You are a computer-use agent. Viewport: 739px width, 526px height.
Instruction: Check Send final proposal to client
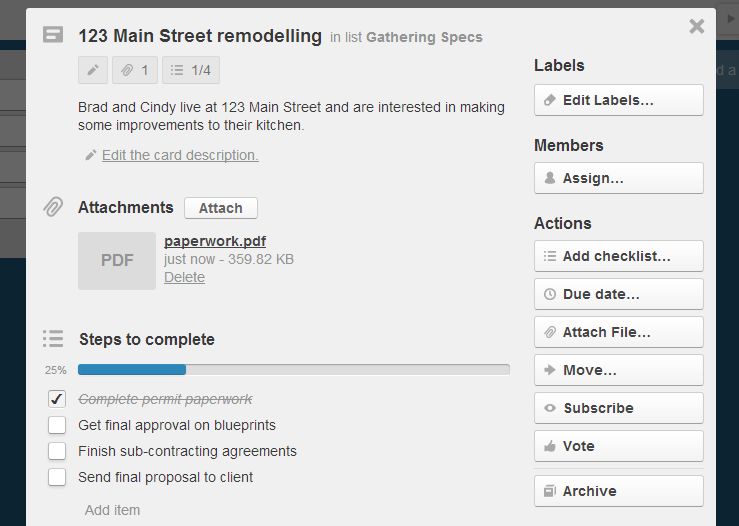tap(57, 477)
